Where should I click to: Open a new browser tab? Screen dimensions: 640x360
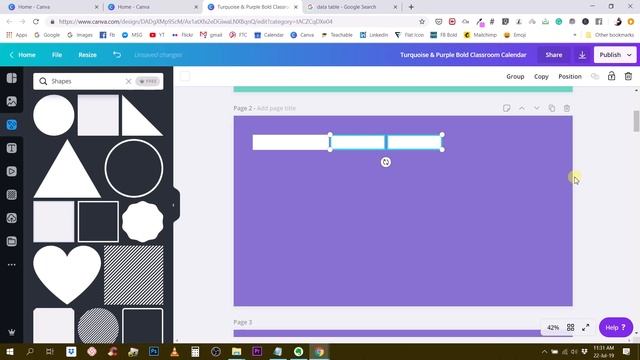pos(411,7)
